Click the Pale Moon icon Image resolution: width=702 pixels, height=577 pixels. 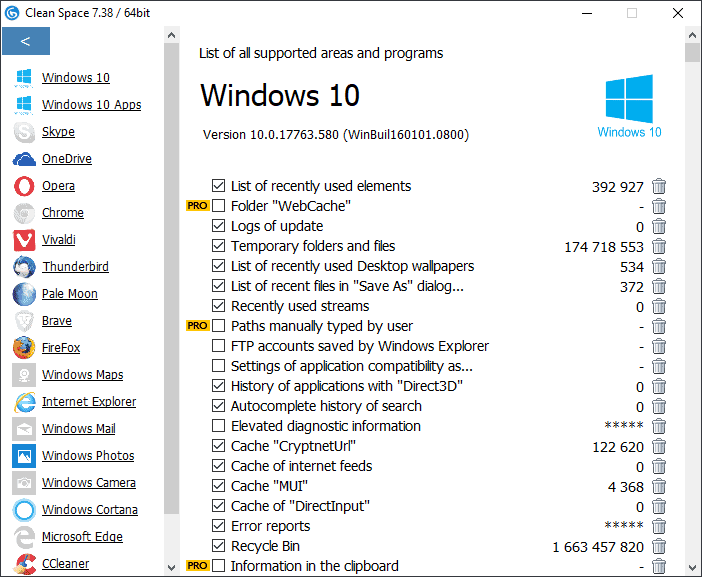pos(24,294)
